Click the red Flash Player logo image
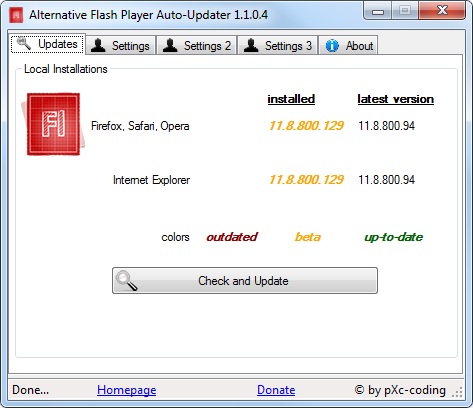 tap(53, 124)
